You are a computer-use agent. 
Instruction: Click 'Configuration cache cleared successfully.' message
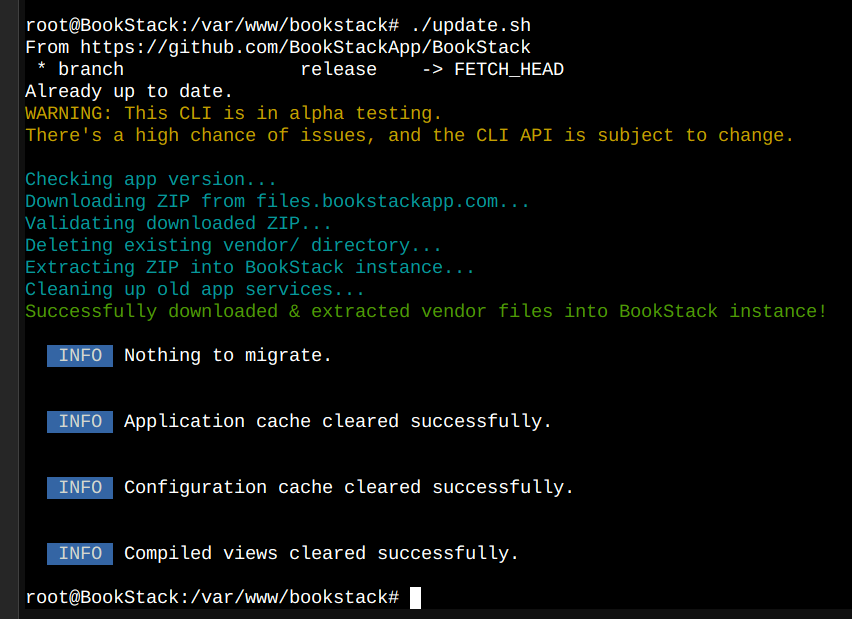(x=348, y=487)
